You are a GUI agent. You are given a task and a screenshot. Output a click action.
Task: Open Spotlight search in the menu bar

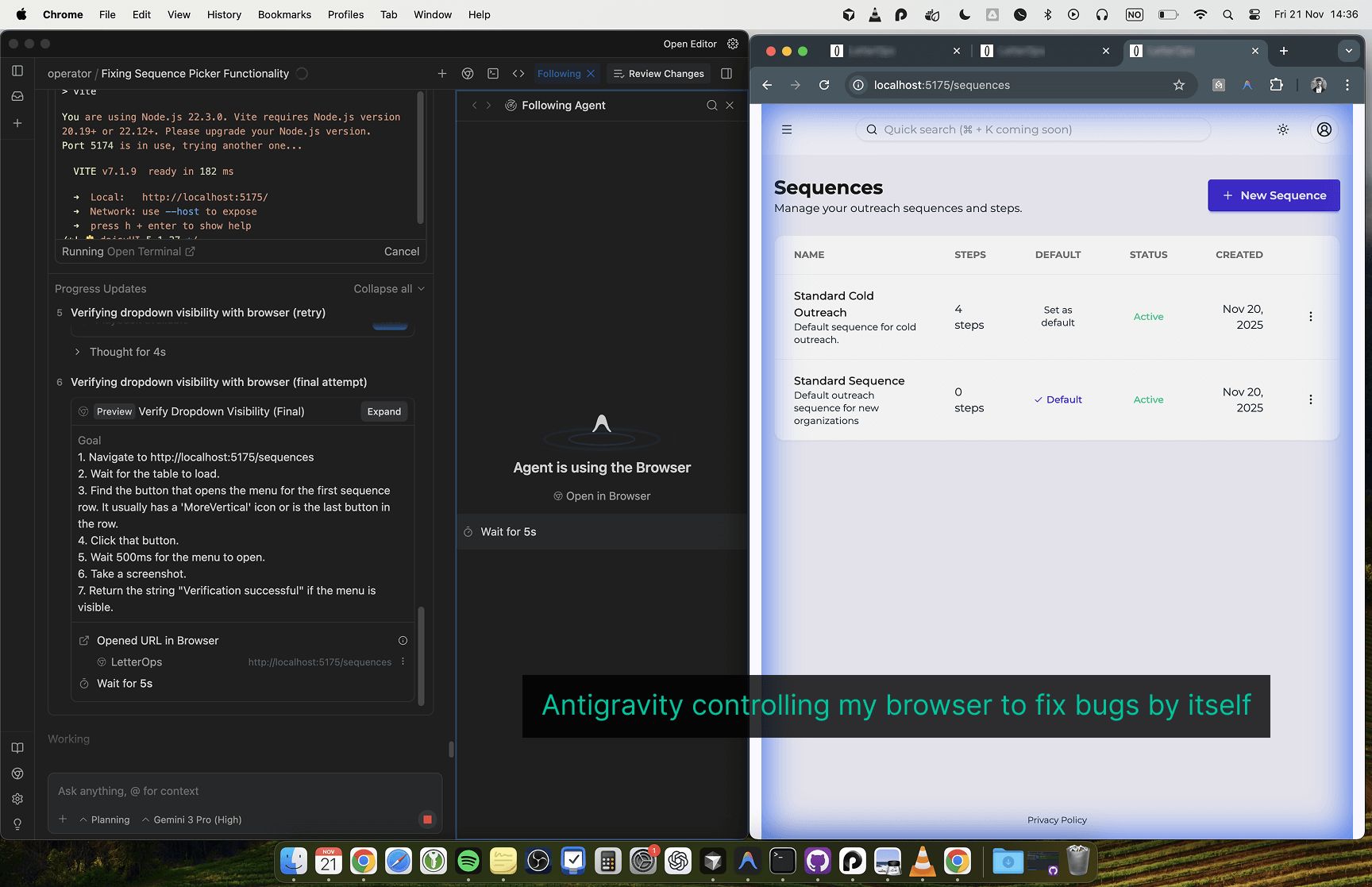[x=1228, y=14]
